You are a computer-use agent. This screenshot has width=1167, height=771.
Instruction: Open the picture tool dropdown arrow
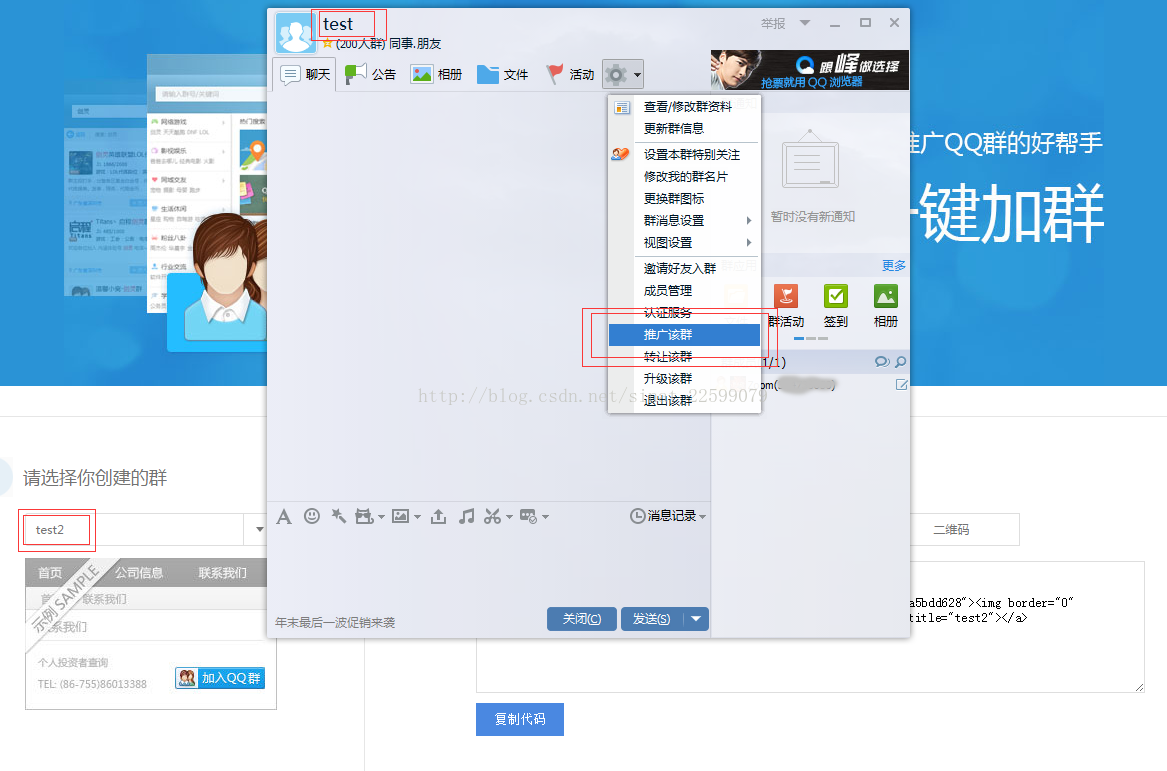coord(418,516)
